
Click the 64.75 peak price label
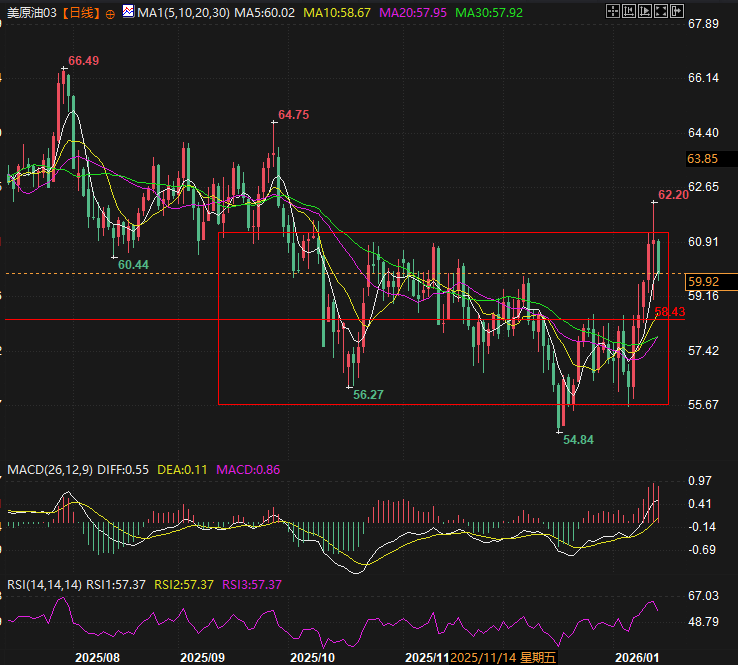pos(294,115)
